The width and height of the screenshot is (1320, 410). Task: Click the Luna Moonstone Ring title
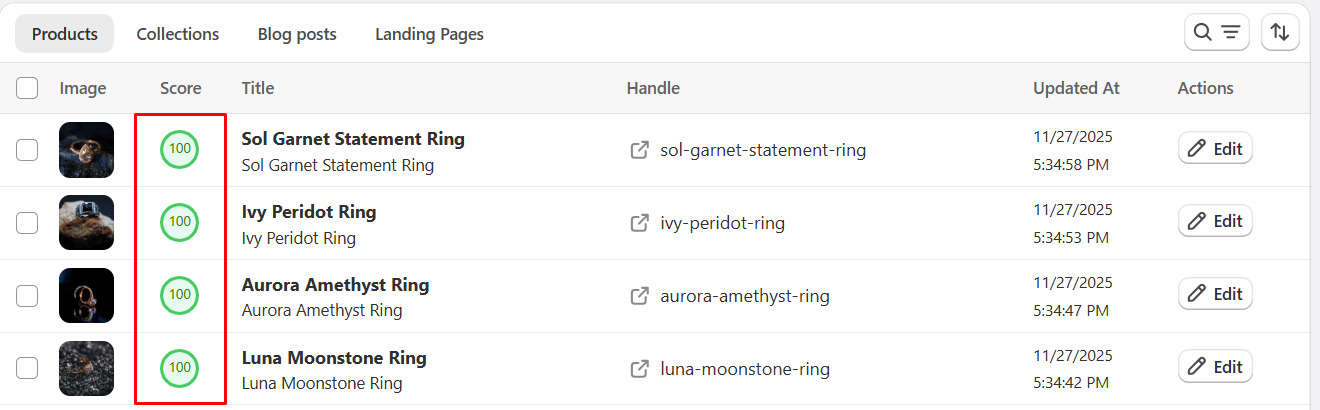point(334,358)
